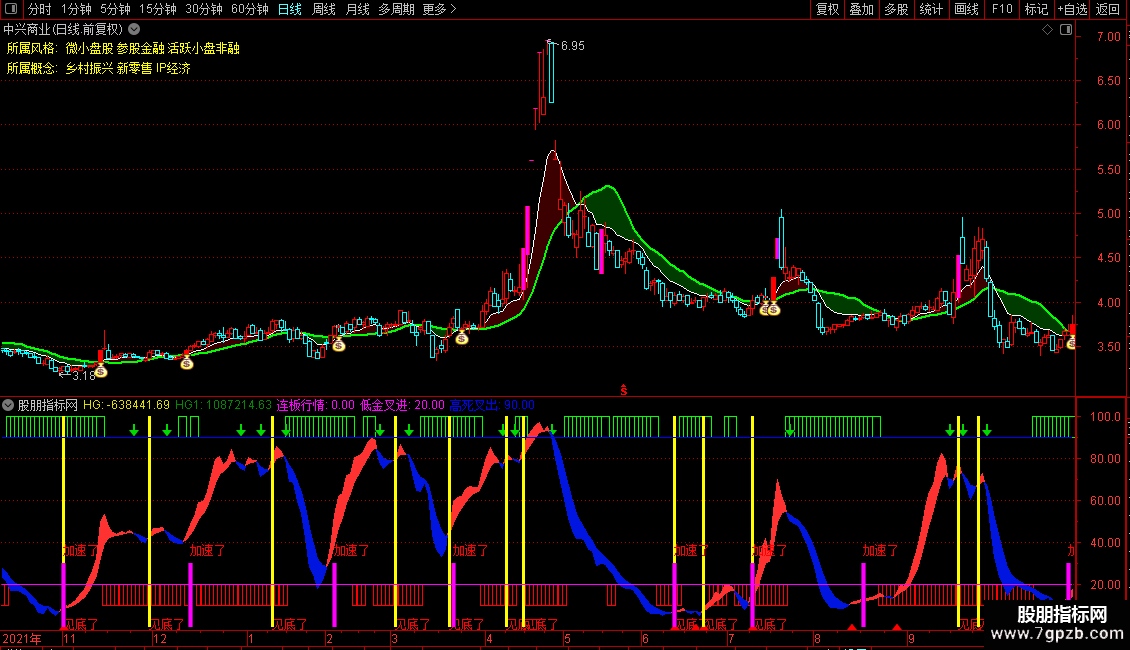The width and height of the screenshot is (1130, 650).
Task: Click the 乡村振兴 concept label
Action: (x=89, y=68)
